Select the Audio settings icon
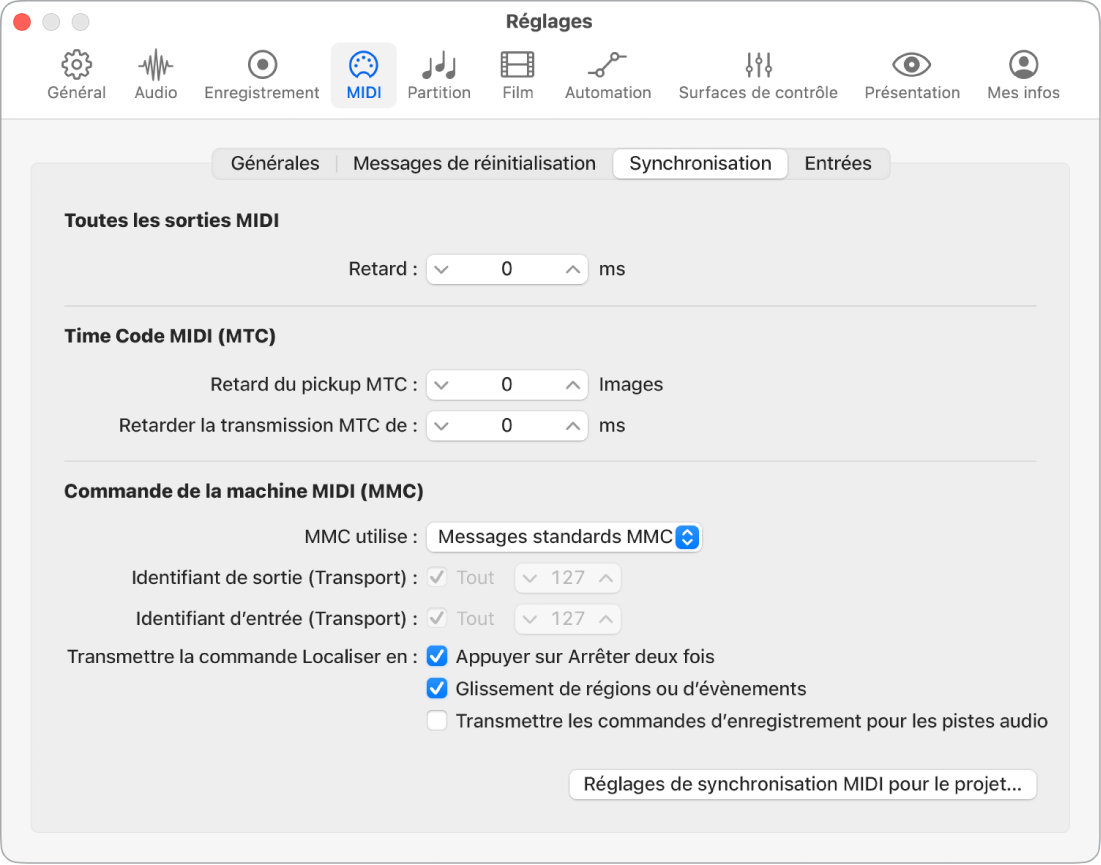Image resolution: width=1101 pixels, height=865 pixels. click(155, 74)
